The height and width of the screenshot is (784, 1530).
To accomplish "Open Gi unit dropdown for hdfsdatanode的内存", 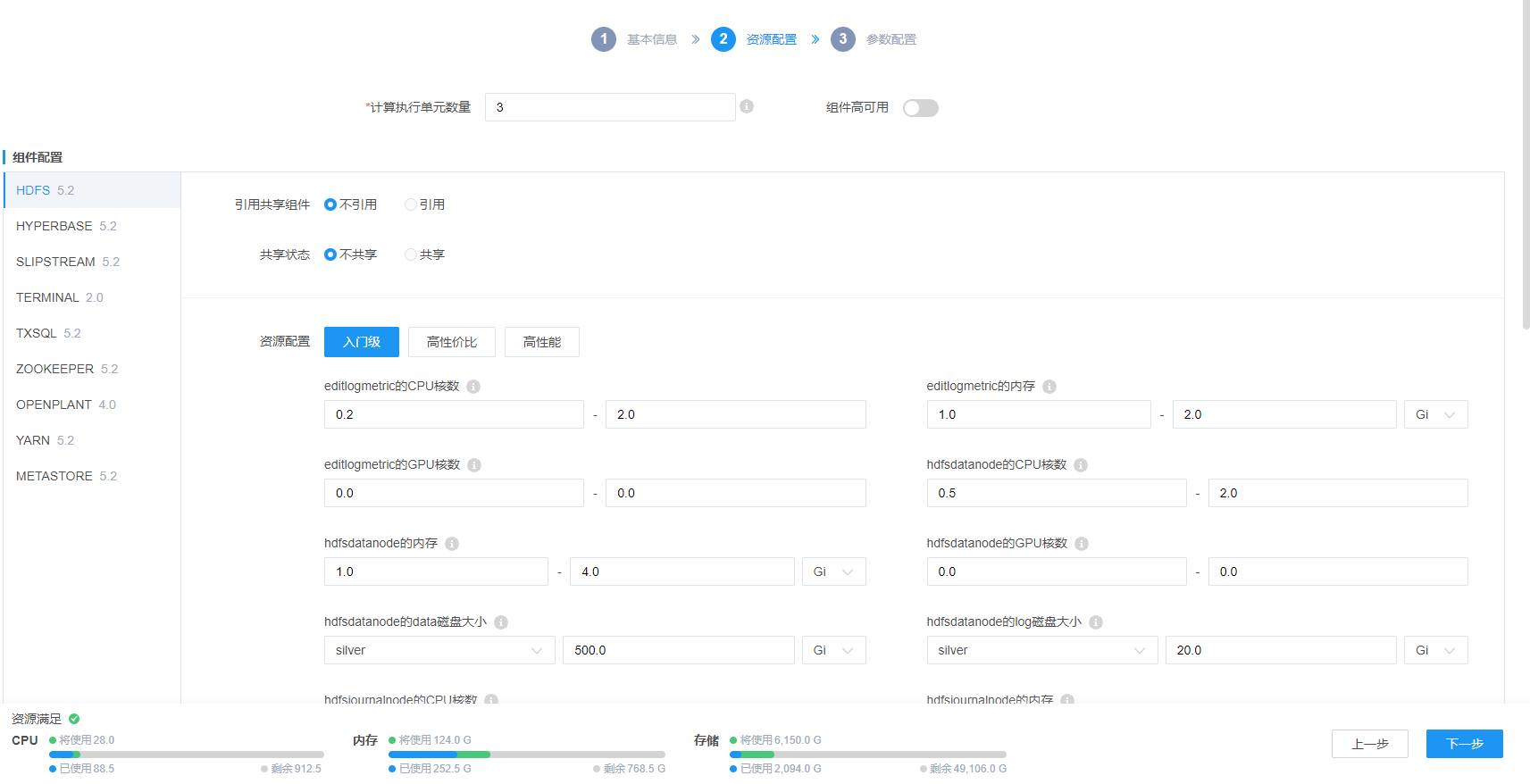I will tap(833, 571).
